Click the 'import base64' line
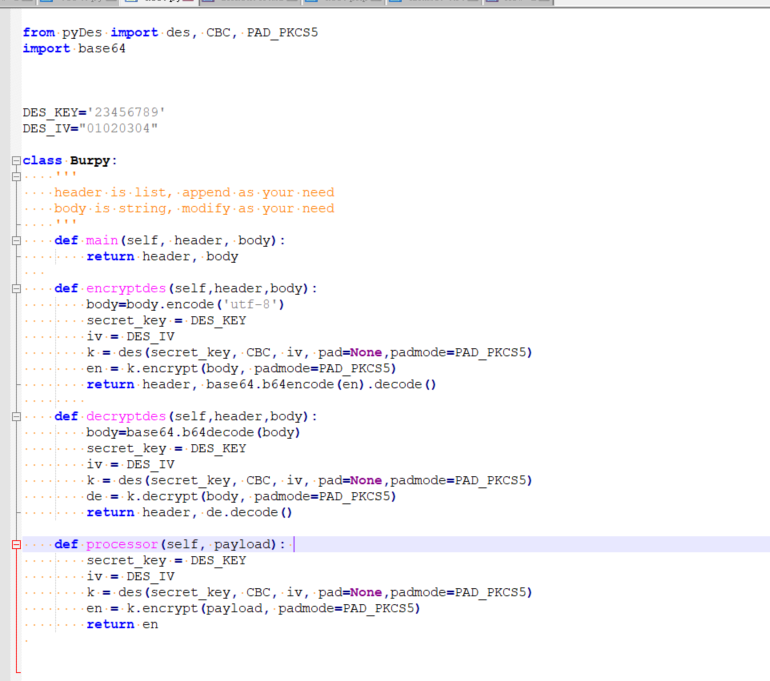Screen dimensions: 770x681 pos(74,48)
